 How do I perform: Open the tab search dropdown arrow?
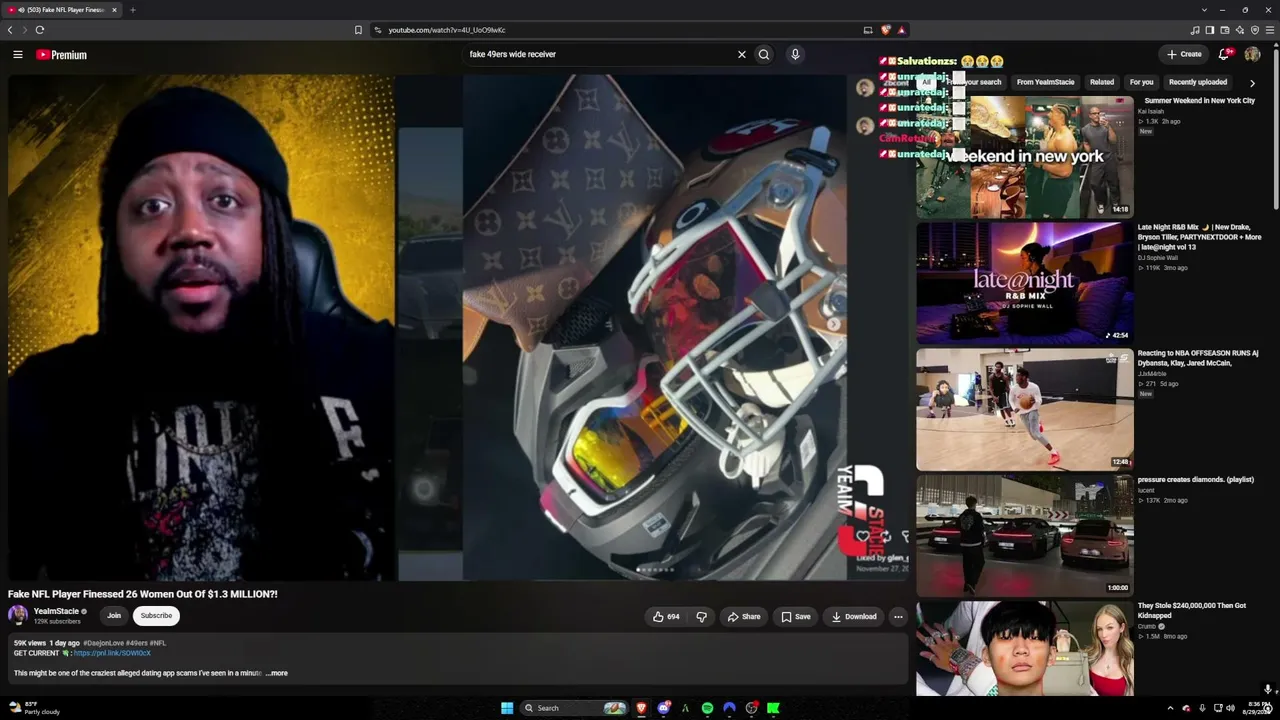coord(1205,10)
